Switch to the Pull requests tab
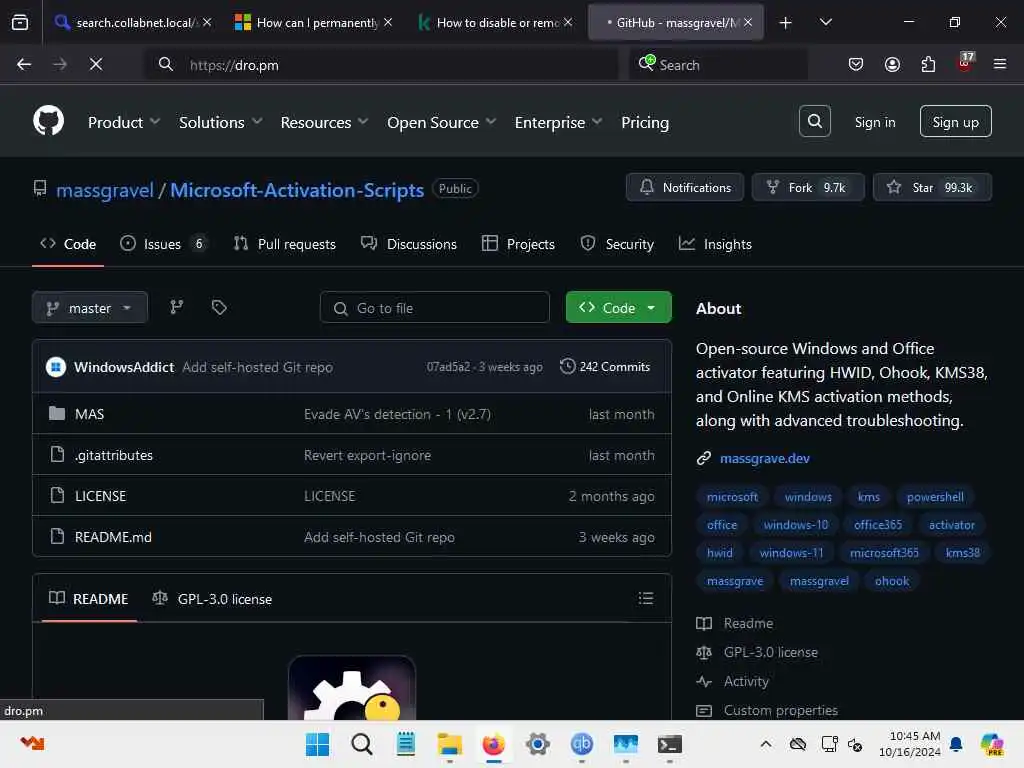 point(285,244)
